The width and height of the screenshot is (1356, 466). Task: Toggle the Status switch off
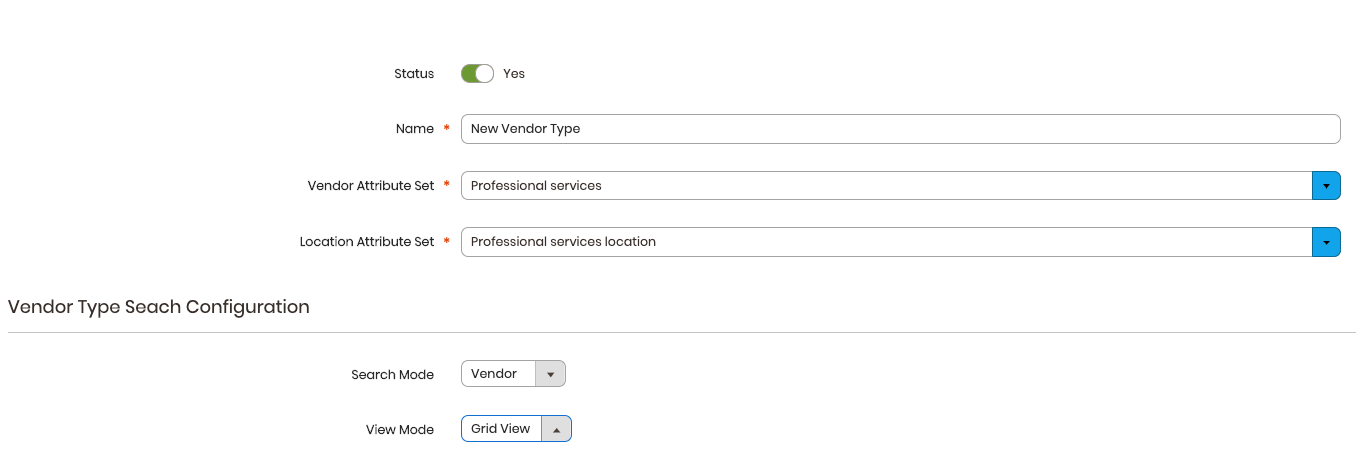point(477,73)
